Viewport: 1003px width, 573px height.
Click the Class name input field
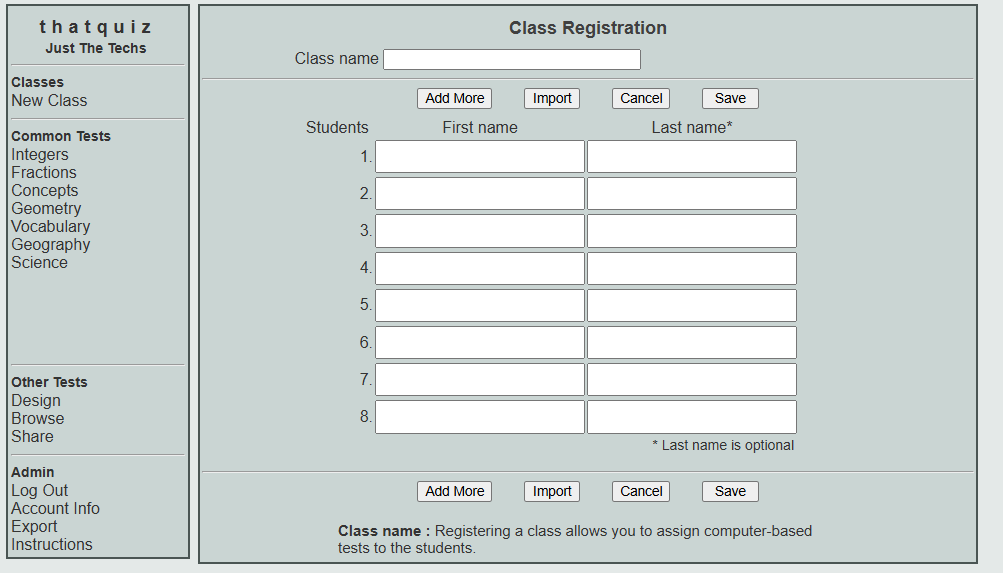coord(511,60)
